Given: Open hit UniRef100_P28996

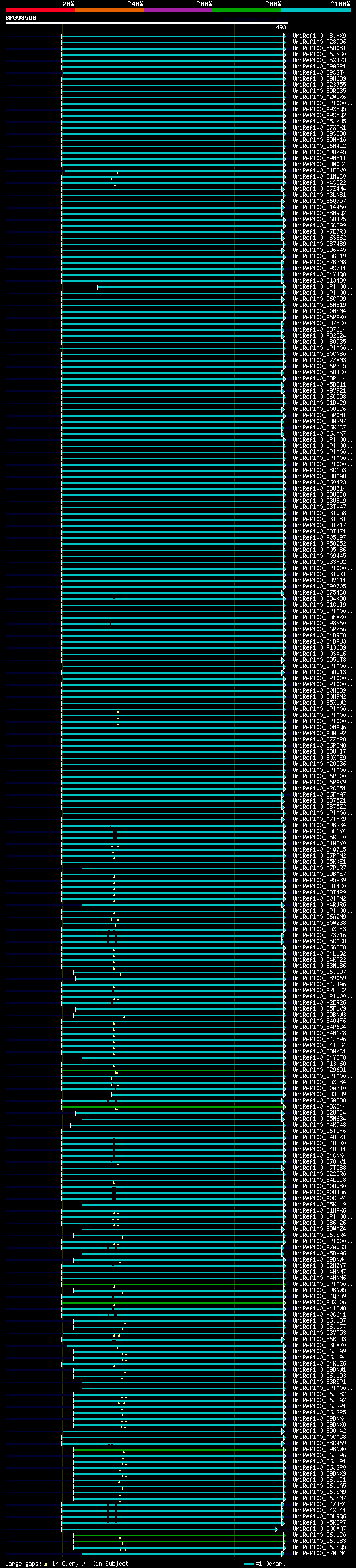Looking at the screenshot, I should click(319, 42).
